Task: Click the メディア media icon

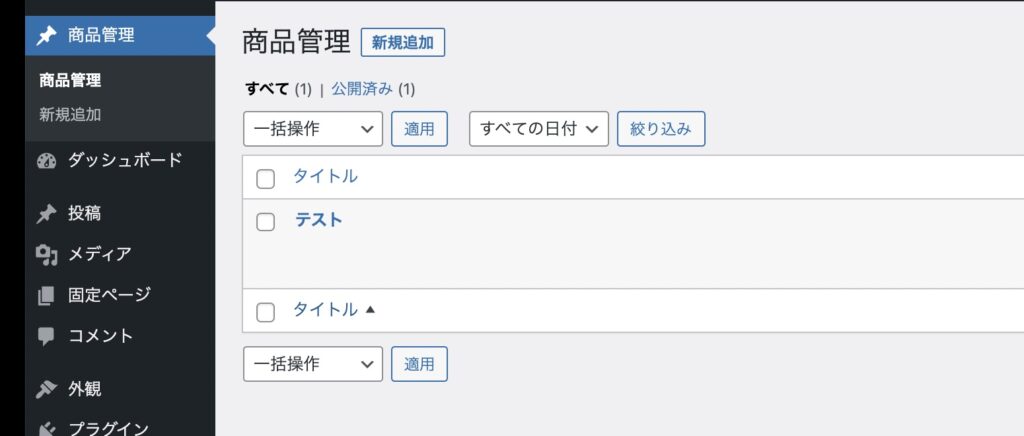Action: coord(46,254)
